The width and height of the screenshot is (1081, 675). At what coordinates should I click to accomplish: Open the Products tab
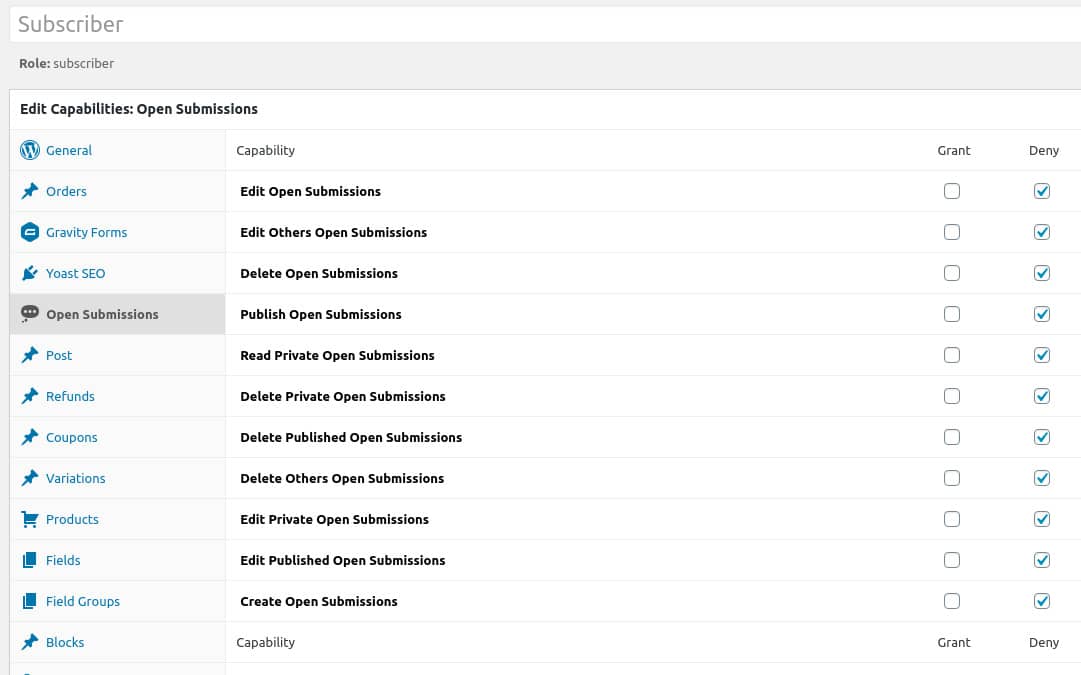(x=117, y=519)
